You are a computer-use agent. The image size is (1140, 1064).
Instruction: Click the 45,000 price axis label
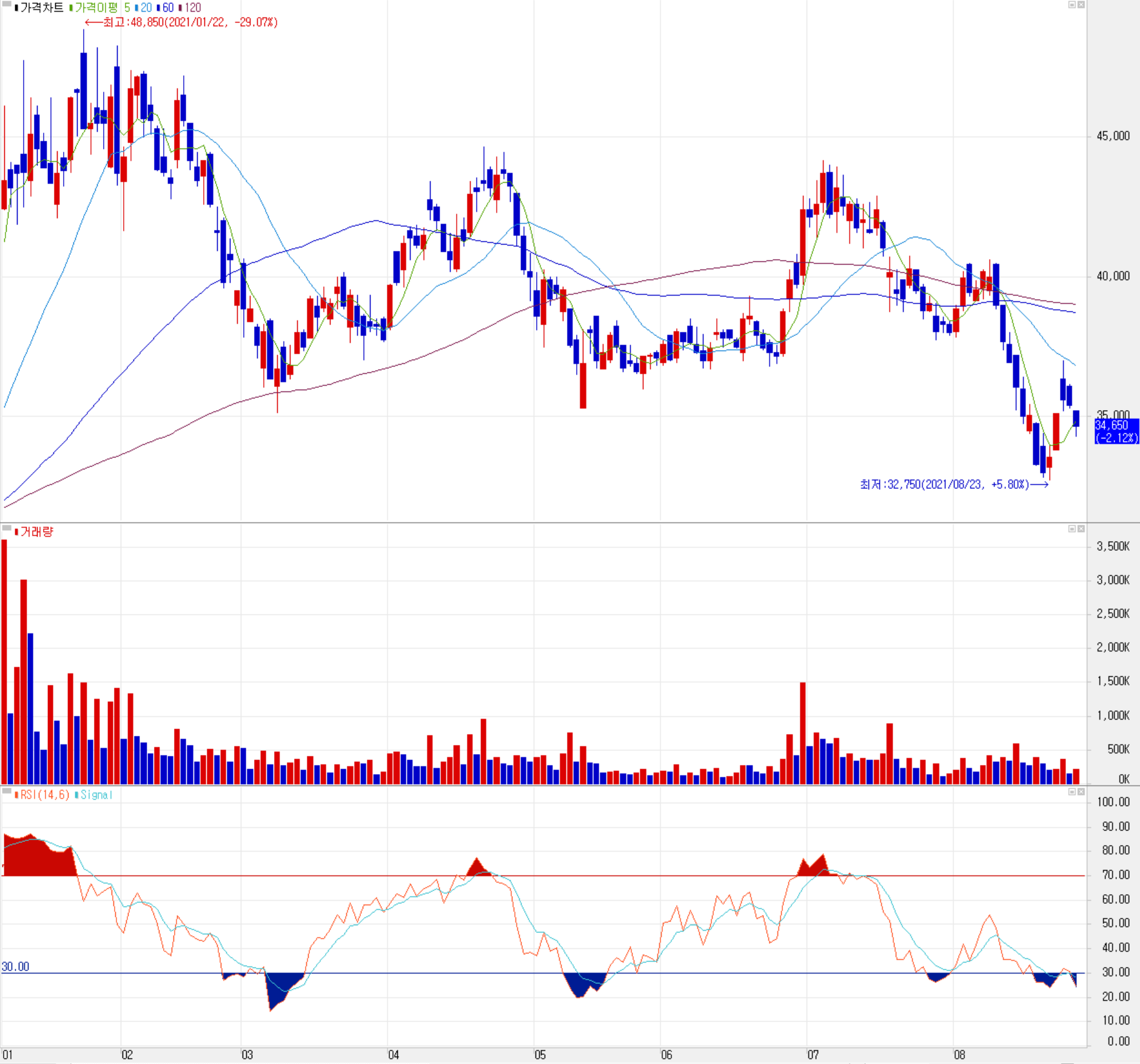click(x=1113, y=136)
